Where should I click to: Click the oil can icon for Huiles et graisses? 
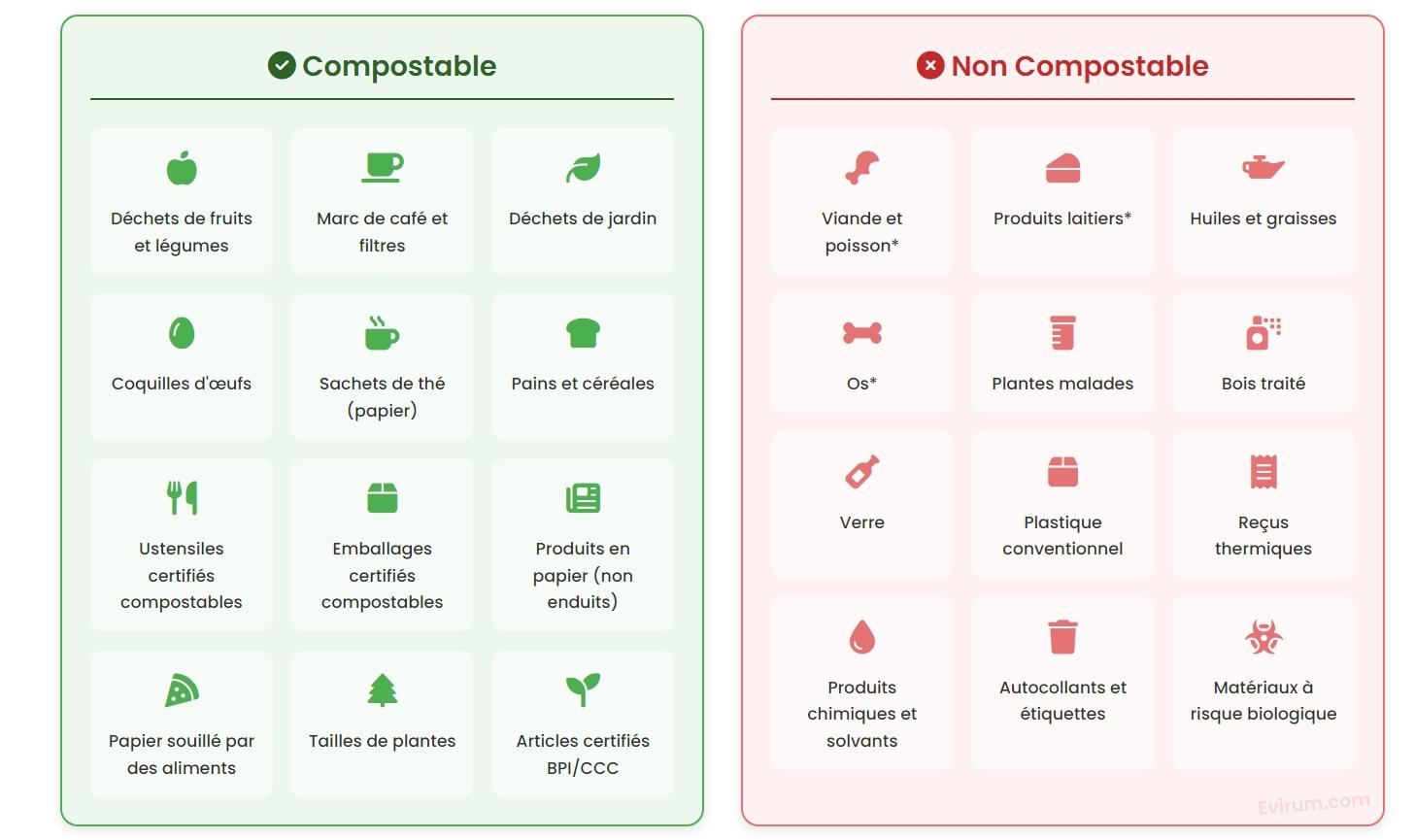(x=1263, y=167)
